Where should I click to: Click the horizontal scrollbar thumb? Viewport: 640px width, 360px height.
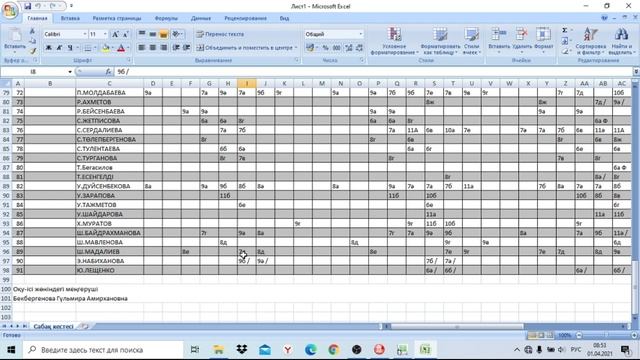pyautogui.click(x=457, y=327)
